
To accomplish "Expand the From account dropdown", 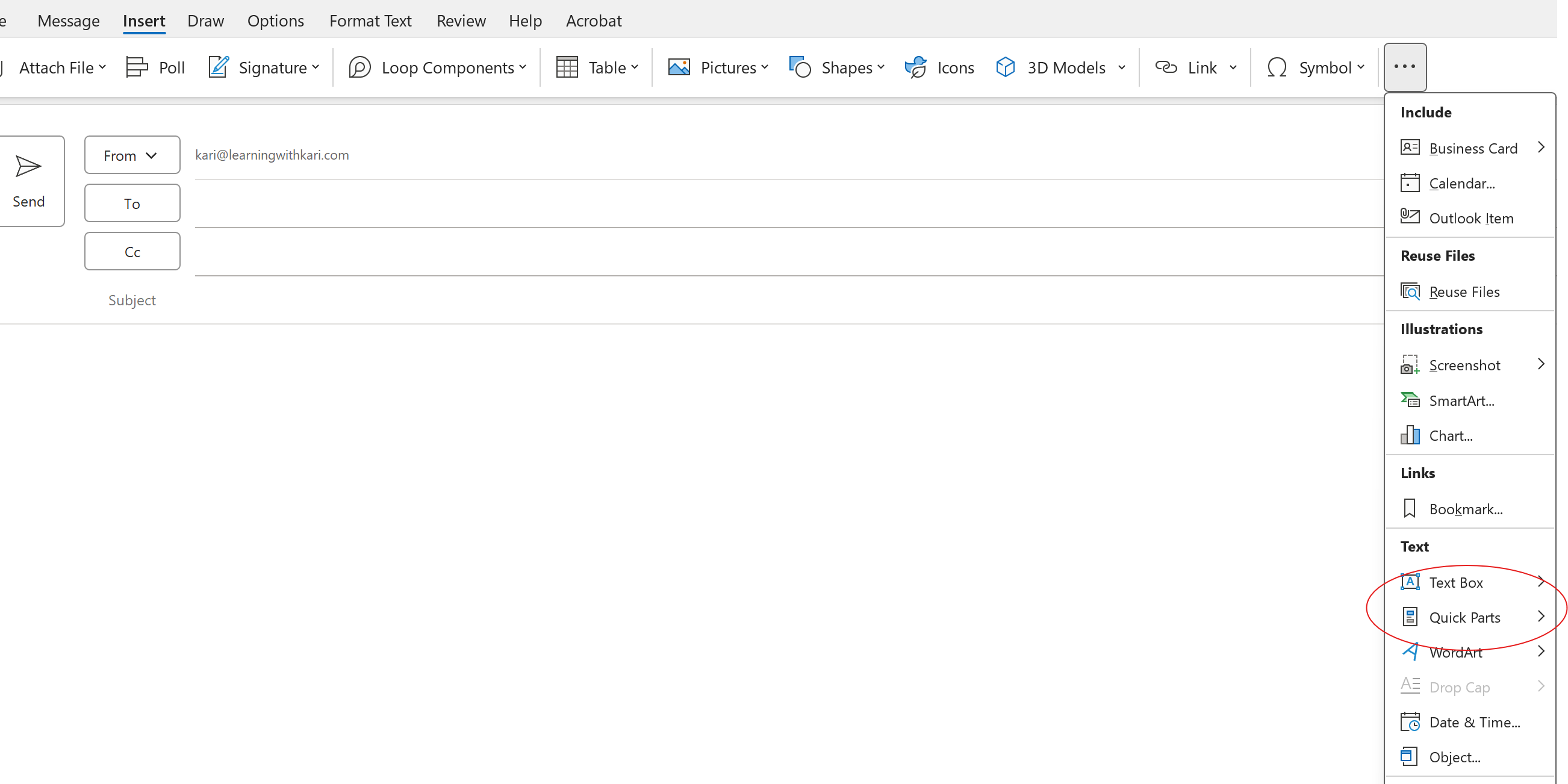I will pyautogui.click(x=132, y=155).
